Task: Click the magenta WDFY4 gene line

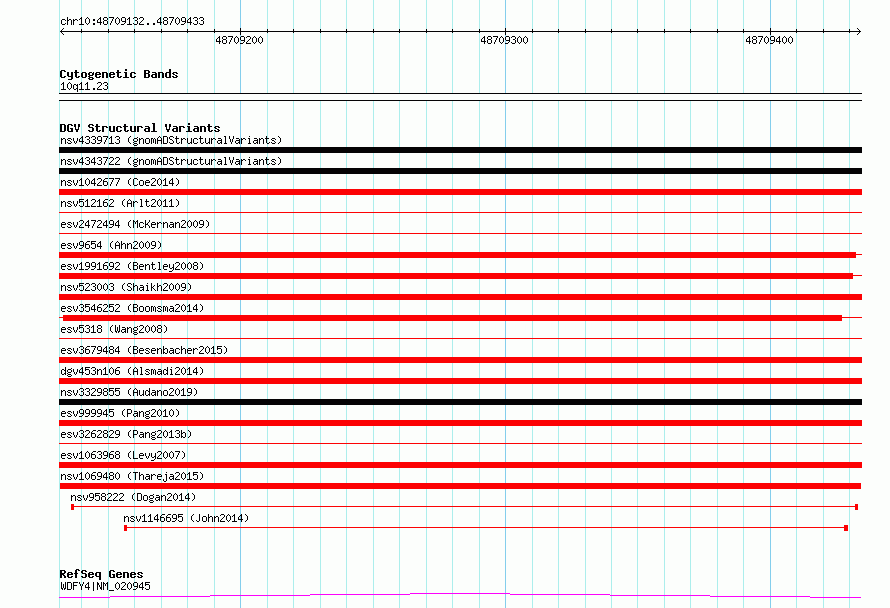Action: [460, 595]
